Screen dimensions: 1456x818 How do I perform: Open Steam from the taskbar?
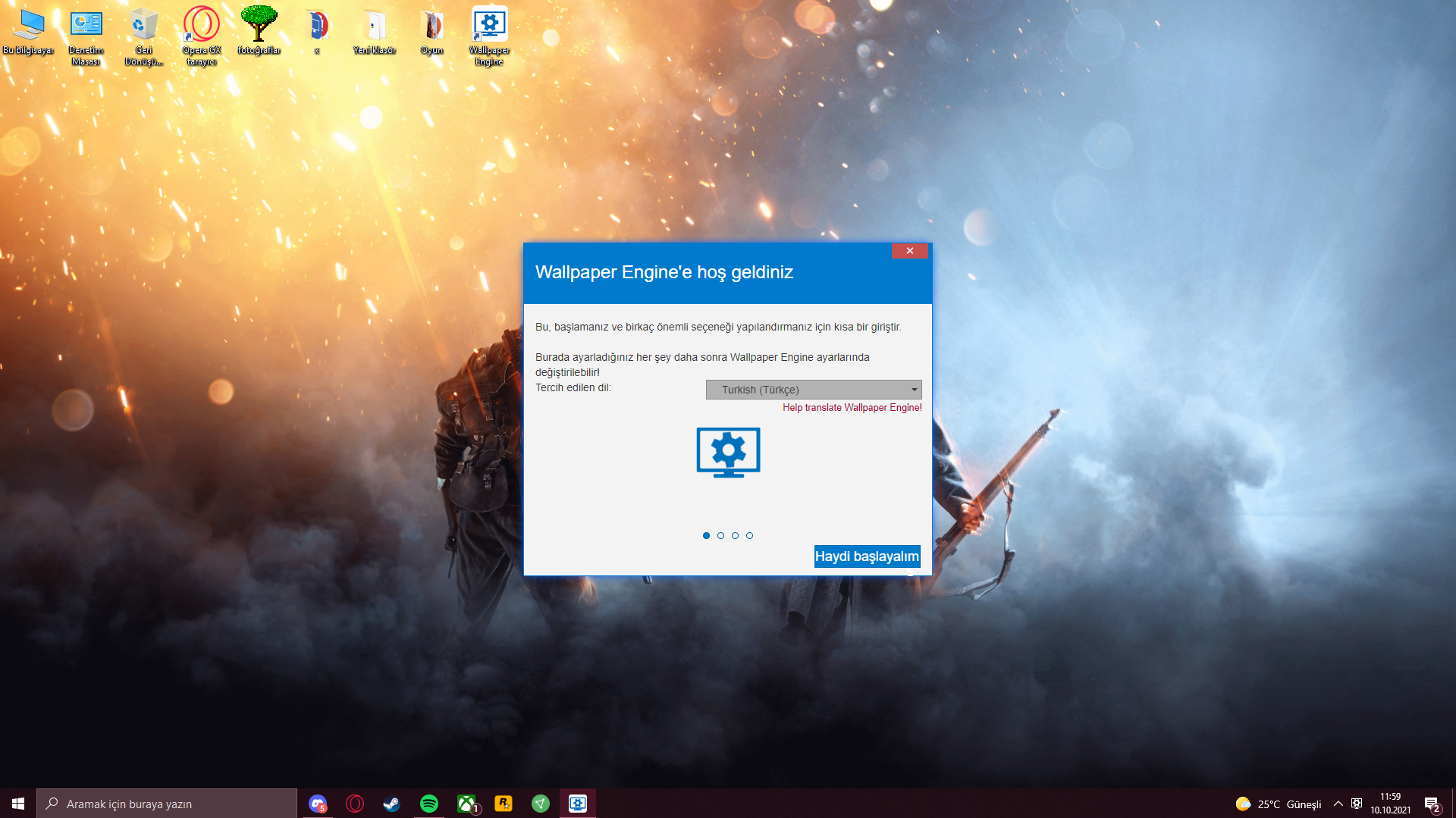tap(392, 804)
